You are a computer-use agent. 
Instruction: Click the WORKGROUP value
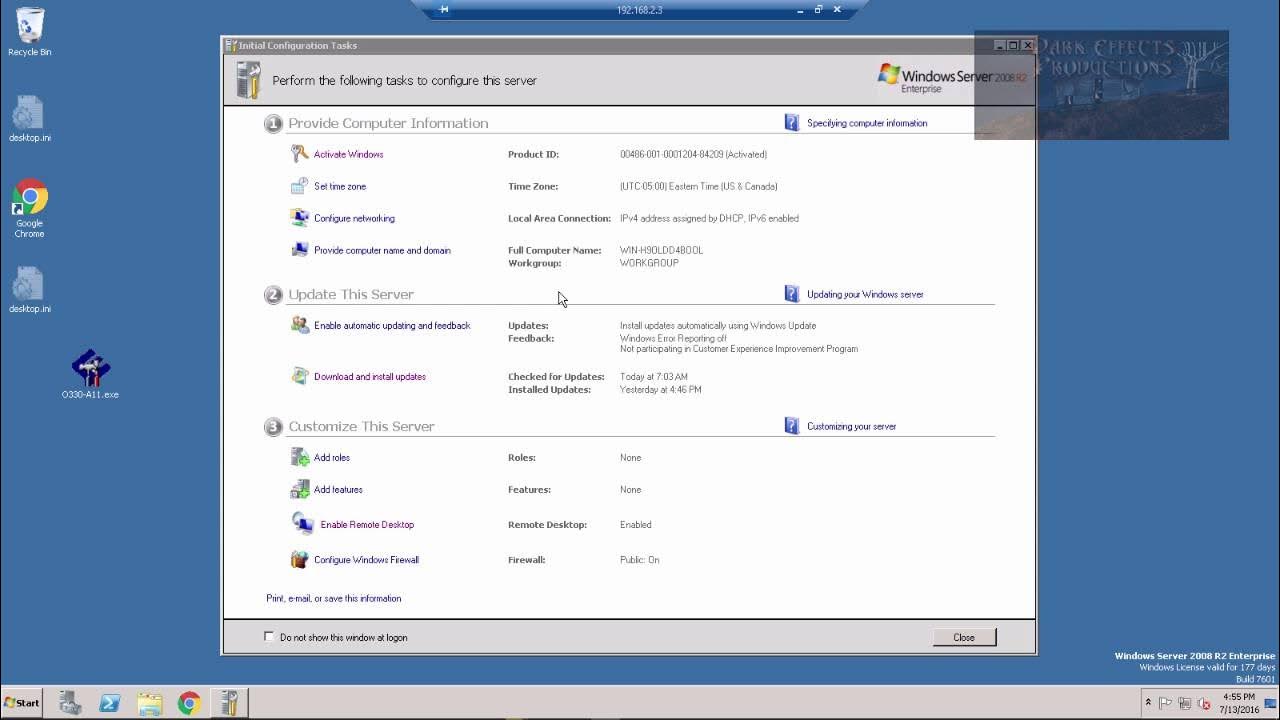coord(649,263)
